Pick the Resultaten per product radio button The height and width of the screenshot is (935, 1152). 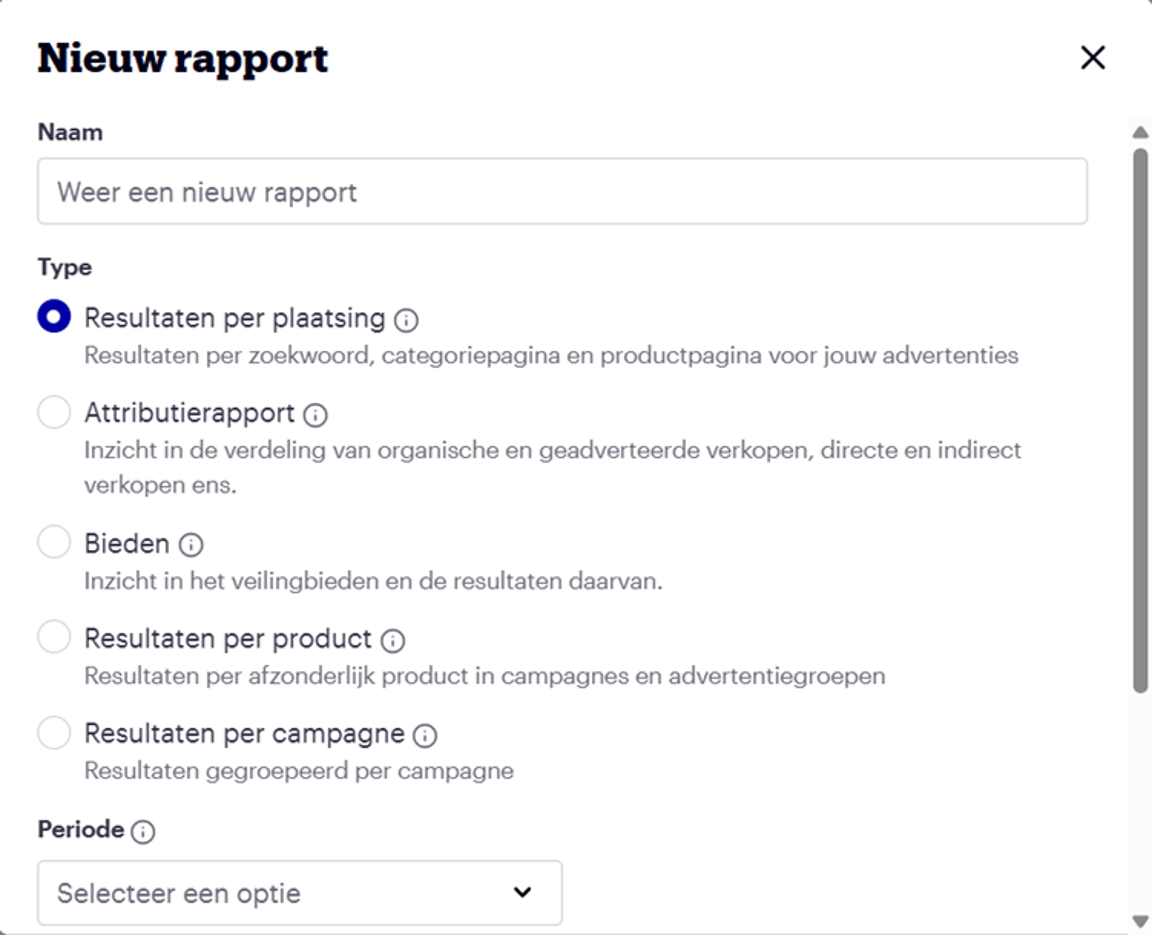[54, 638]
